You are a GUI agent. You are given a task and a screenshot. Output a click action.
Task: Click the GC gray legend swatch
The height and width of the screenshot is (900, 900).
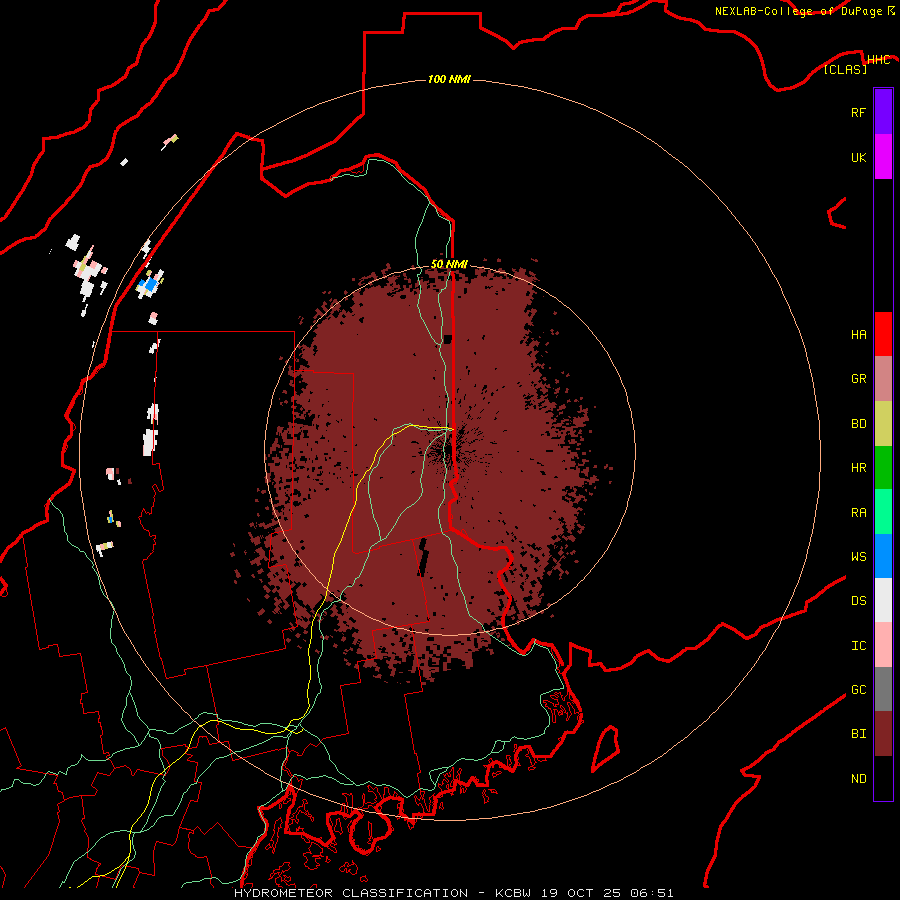(x=883, y=689)
